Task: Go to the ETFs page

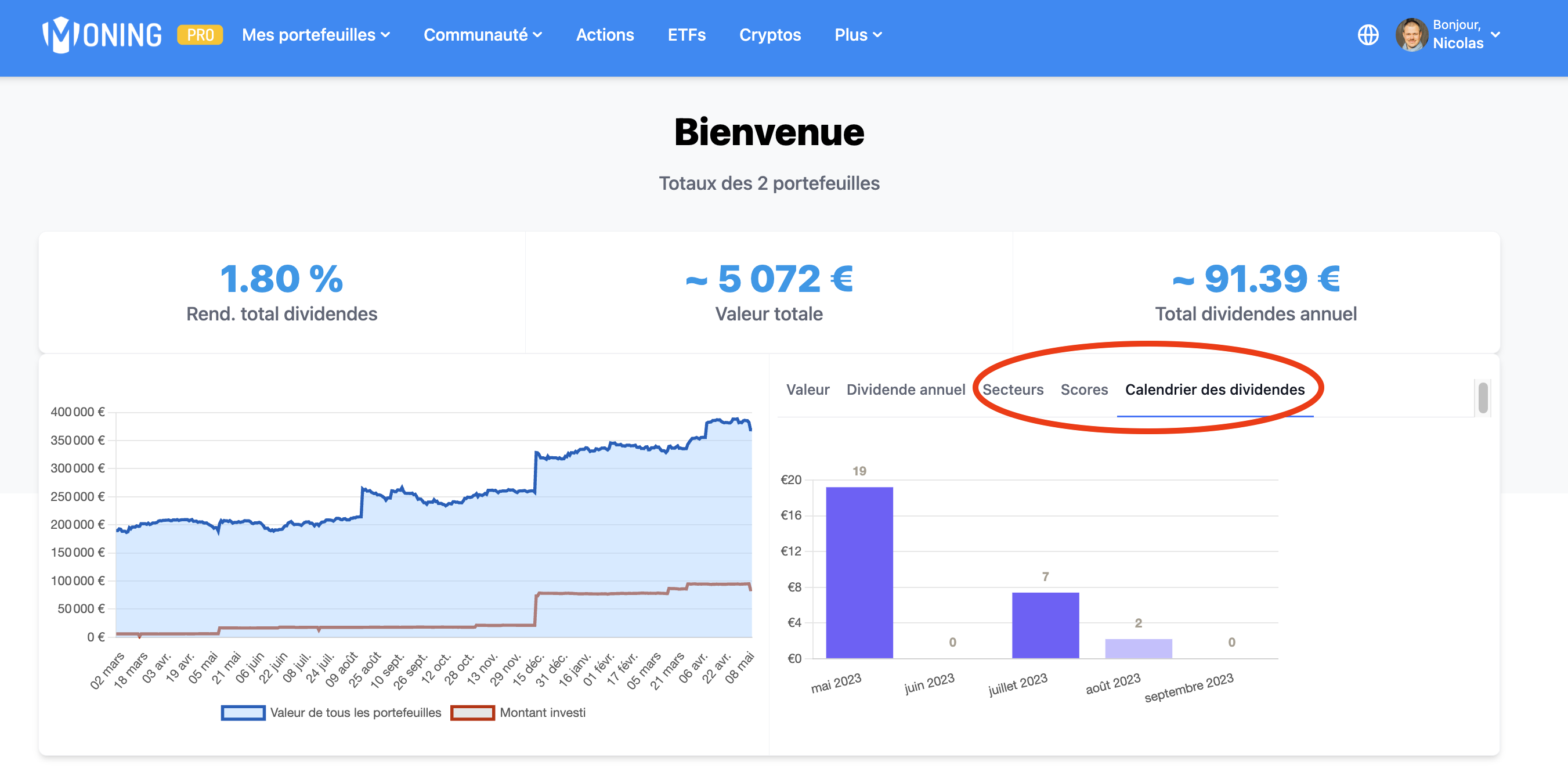Action: pyautogui.click(x=687, y=35)
